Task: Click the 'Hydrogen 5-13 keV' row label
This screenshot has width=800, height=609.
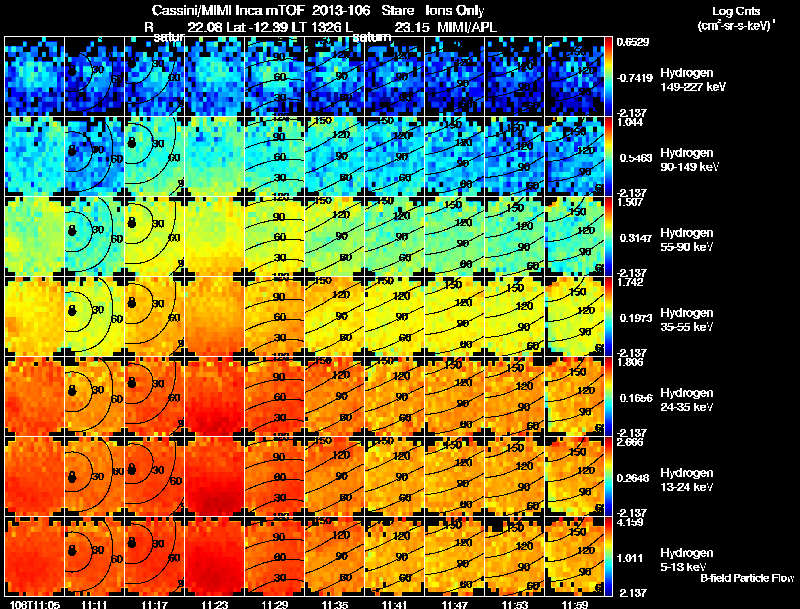Action: 687,560
